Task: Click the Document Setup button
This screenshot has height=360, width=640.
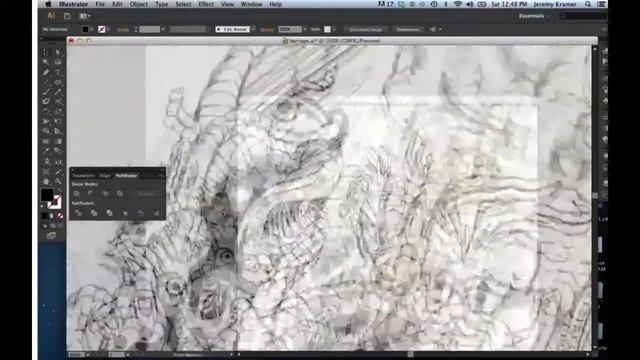Action: tap(365, 29)
